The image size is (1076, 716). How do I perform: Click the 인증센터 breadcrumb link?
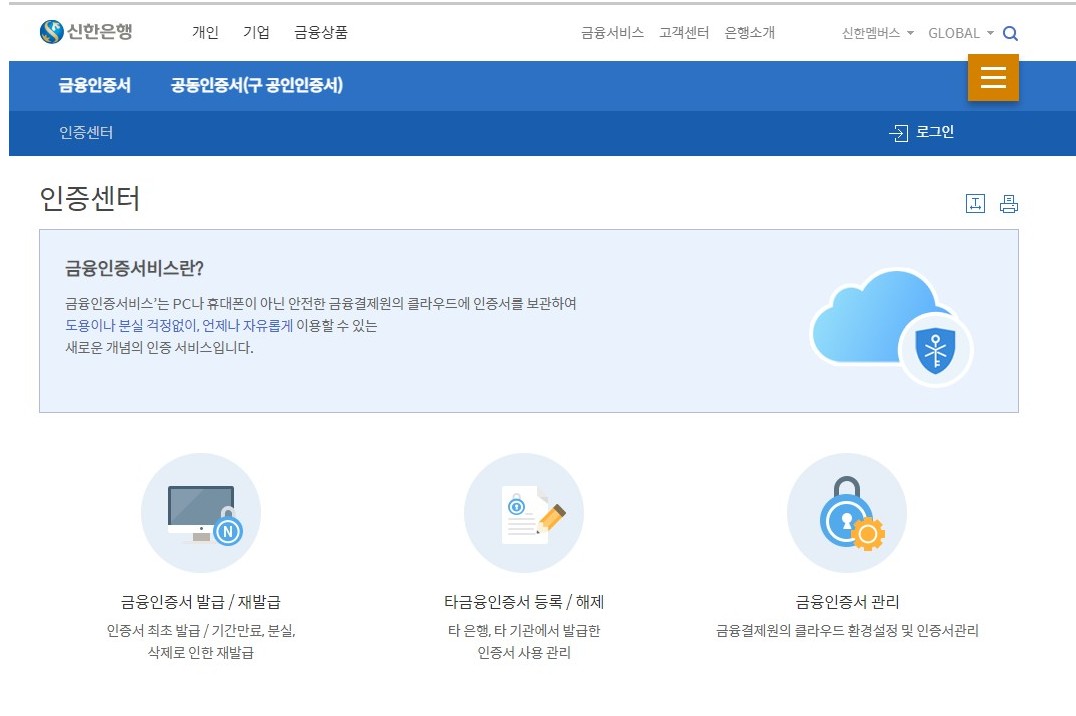tap(86, 132)
